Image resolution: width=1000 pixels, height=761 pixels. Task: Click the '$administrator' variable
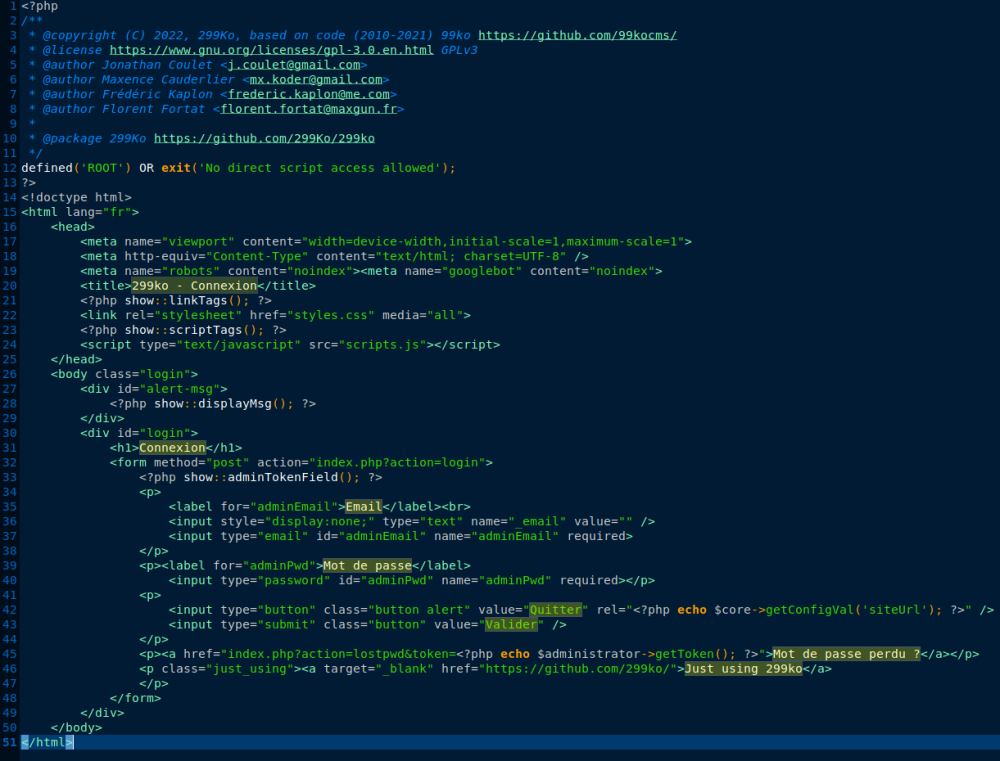point(588,654)
